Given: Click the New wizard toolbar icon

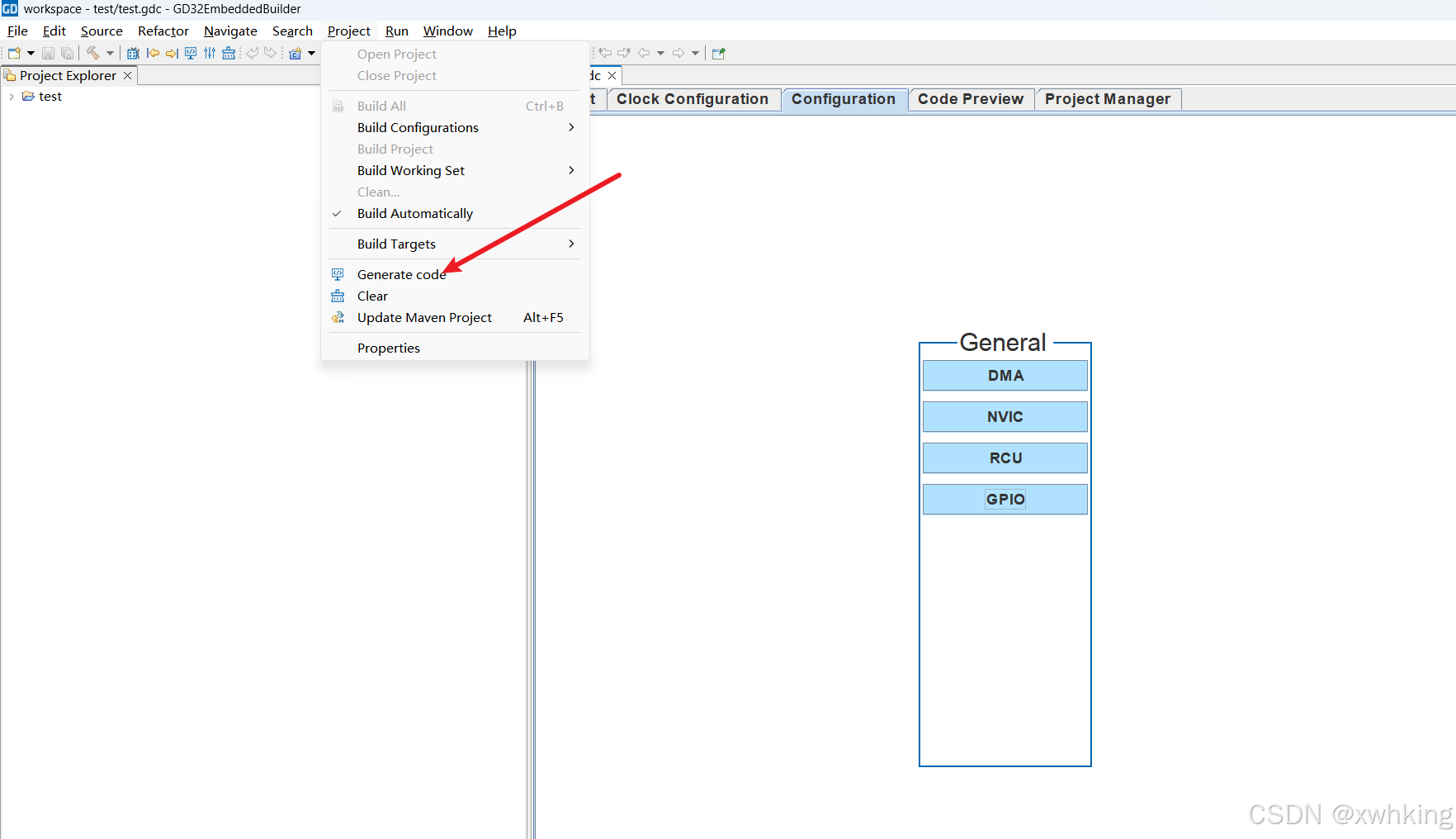Looking at the screenshot, I should [14, 53].
